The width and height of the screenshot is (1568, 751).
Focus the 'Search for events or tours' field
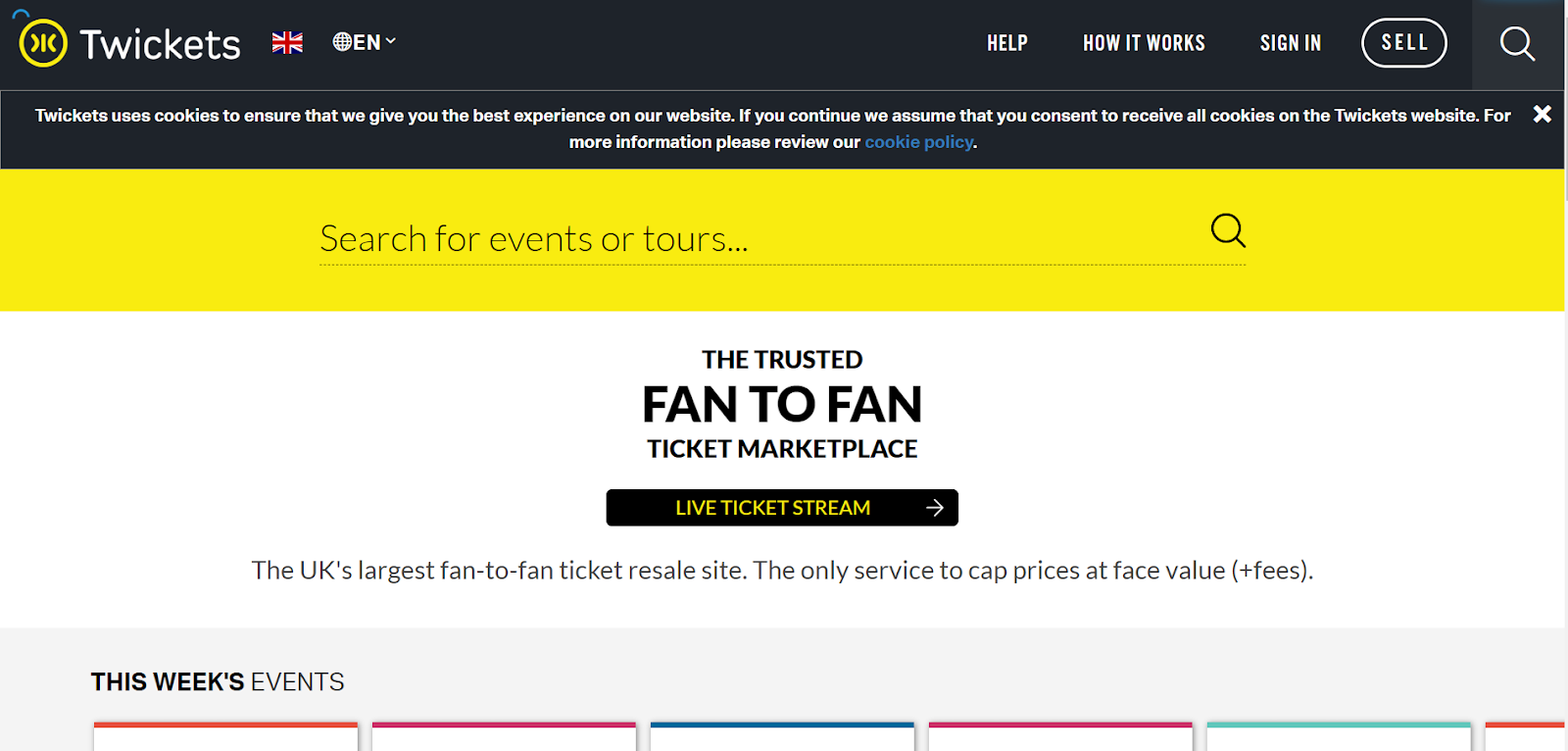745,239
